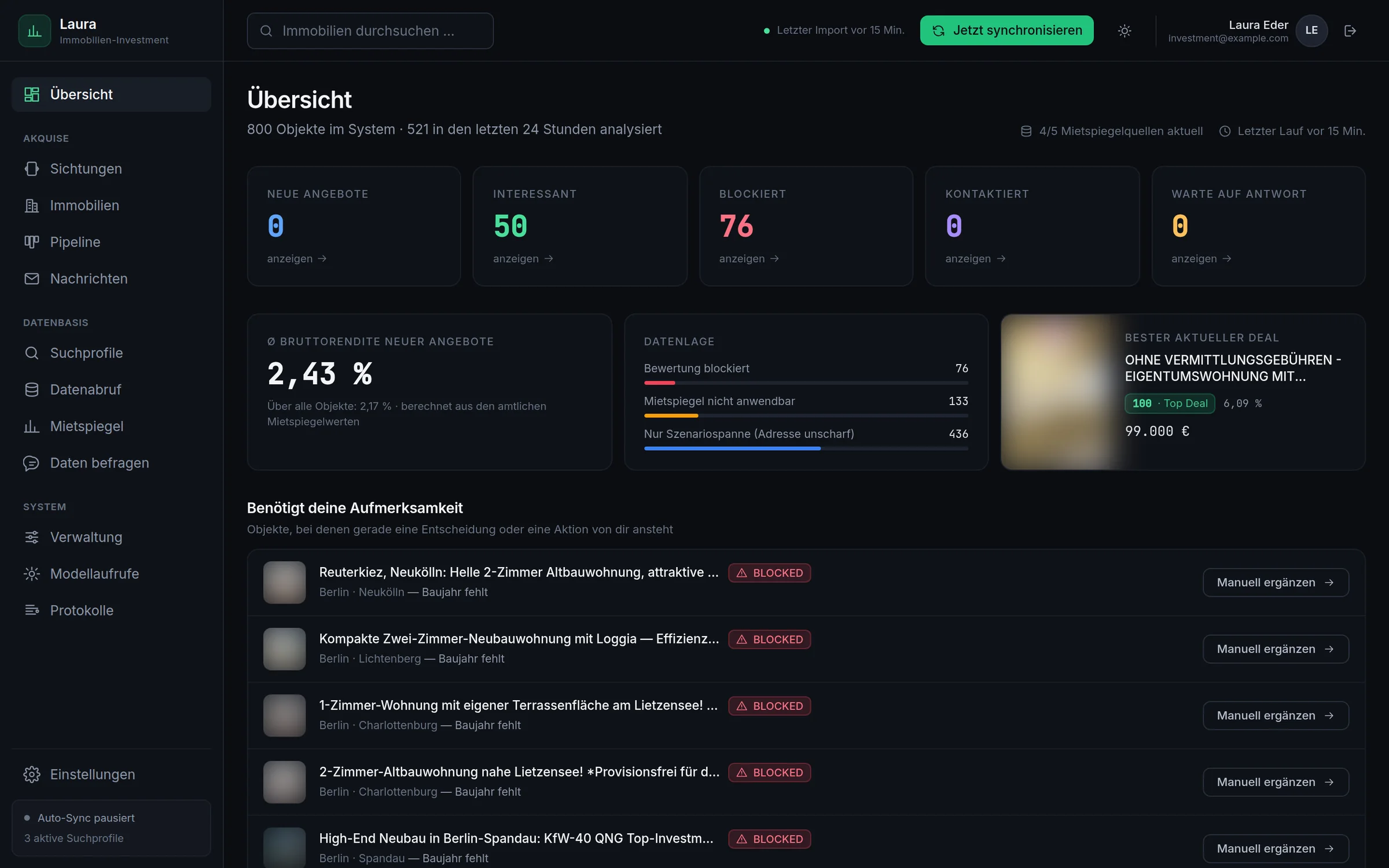Toggle the light/dark theme sun icon
The width and height of the screenshot is (1389, 868).
tap(1124, 31)
